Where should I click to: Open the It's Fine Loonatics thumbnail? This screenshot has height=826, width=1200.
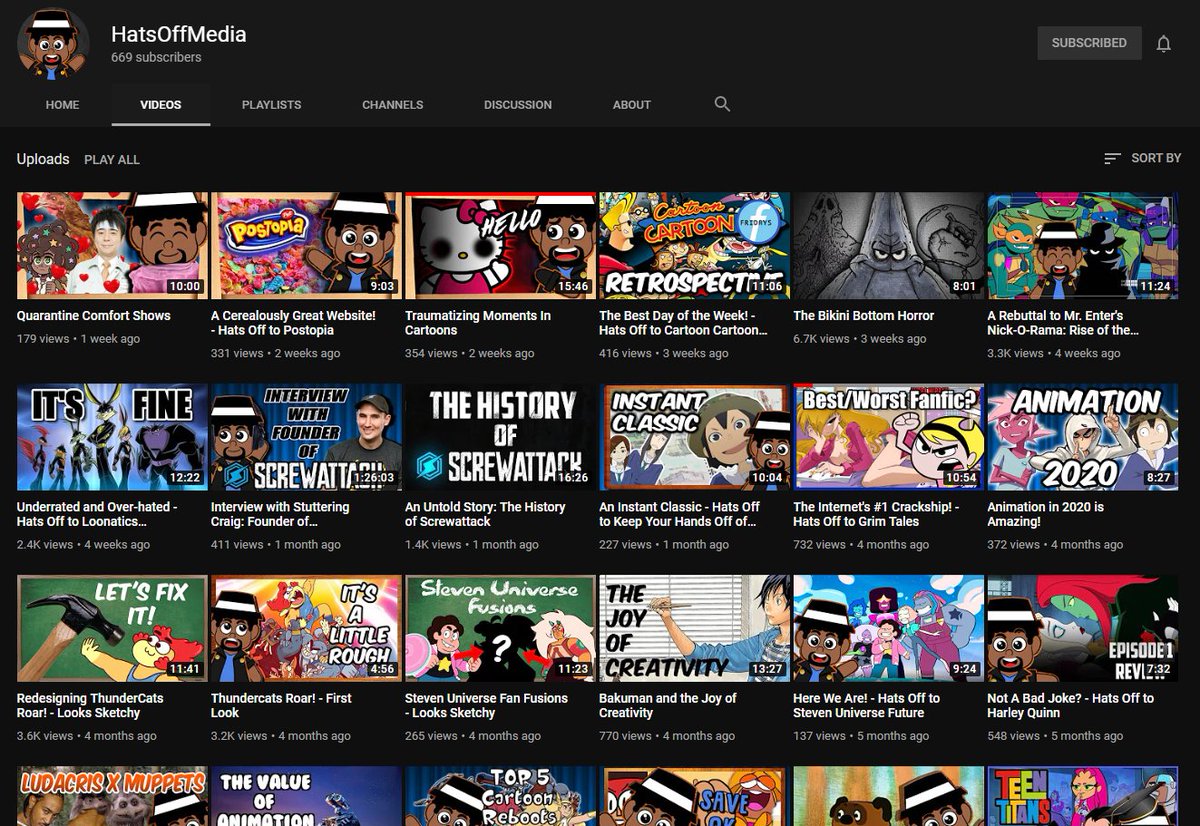tap(112, 437)
